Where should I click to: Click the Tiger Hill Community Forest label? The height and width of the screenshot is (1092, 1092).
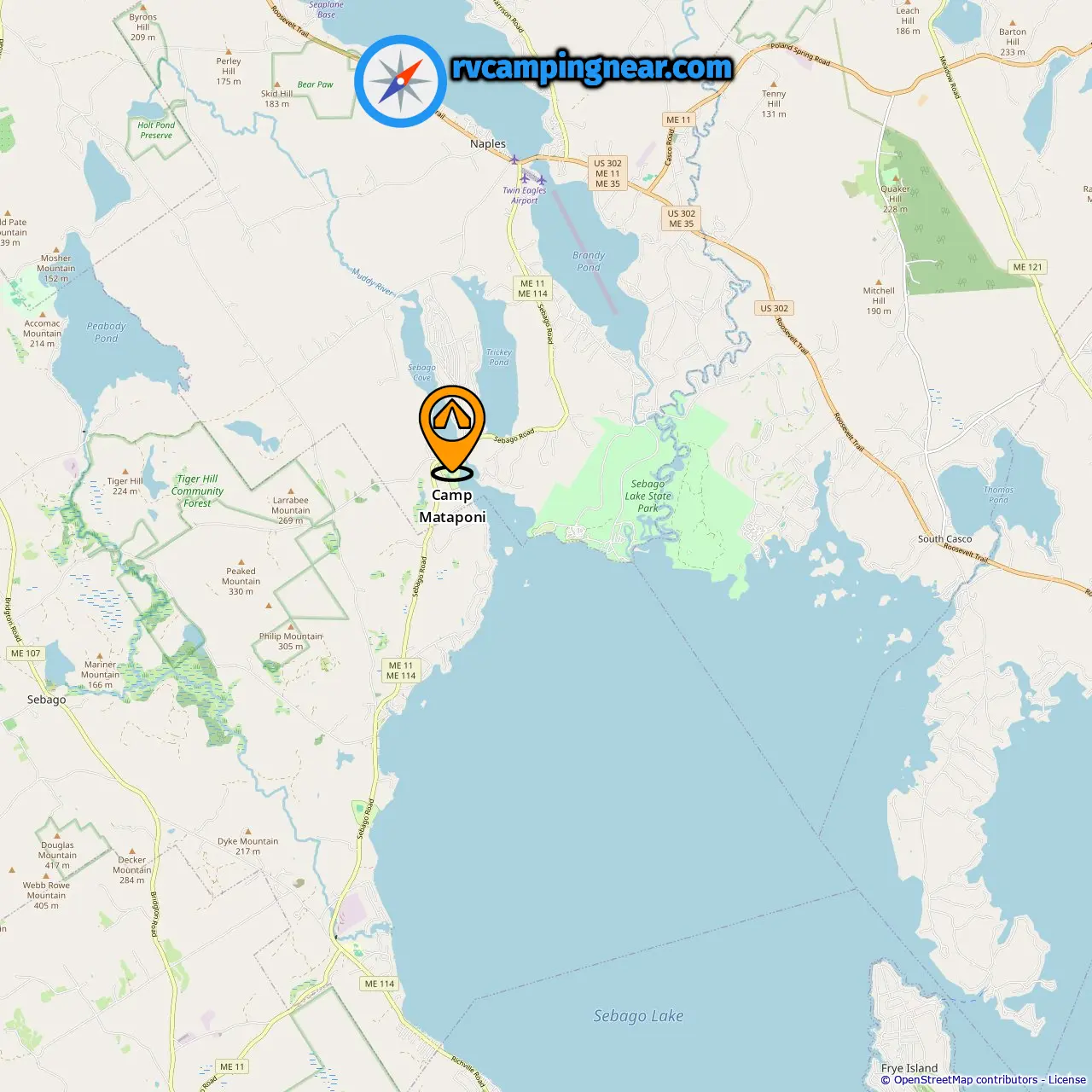pyautogui.click(x=197, y=491)
